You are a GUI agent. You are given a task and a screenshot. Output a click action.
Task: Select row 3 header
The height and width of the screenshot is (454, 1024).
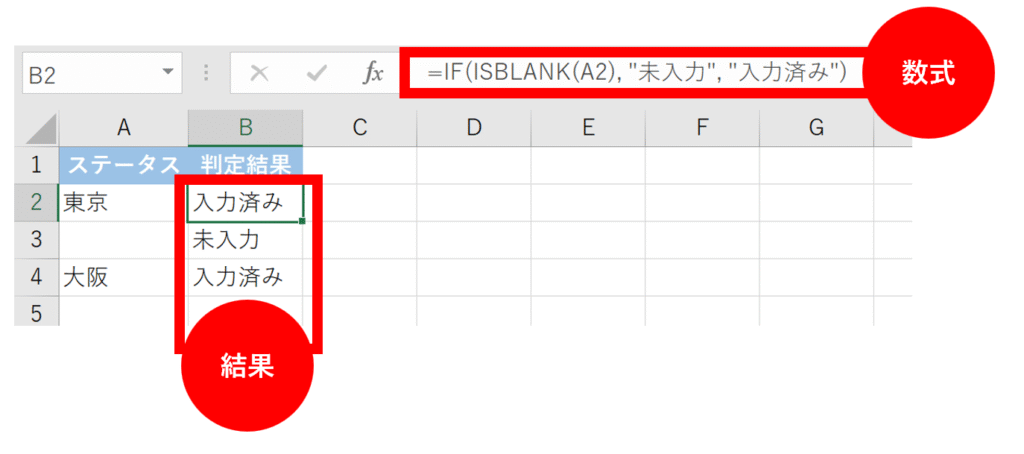(37, 240)
